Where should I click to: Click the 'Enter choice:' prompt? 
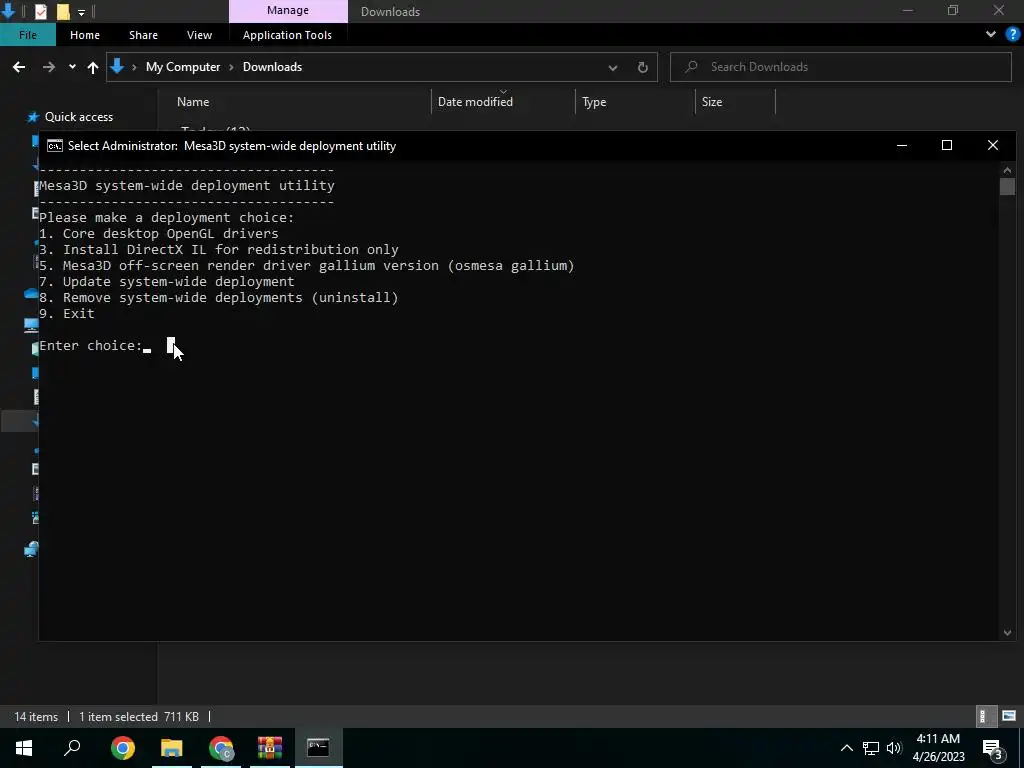(91, 345)
